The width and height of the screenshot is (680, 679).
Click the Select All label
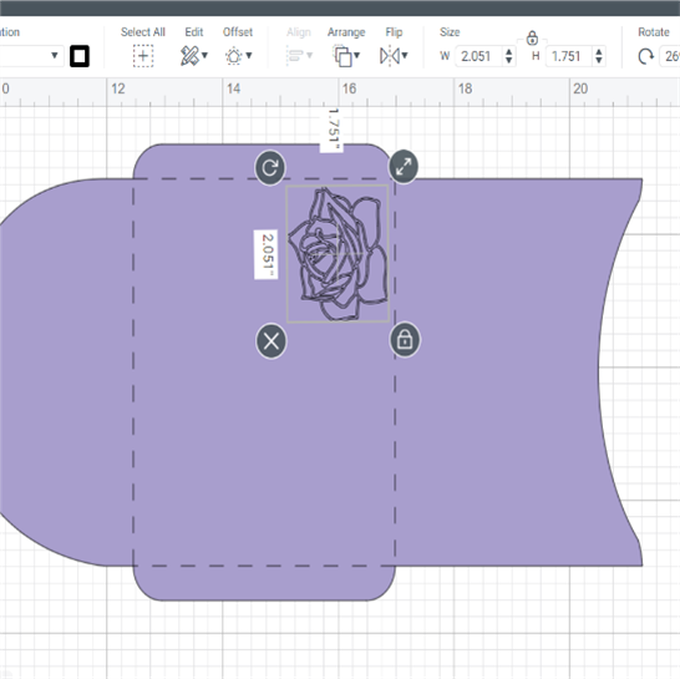tap(143, 32)
